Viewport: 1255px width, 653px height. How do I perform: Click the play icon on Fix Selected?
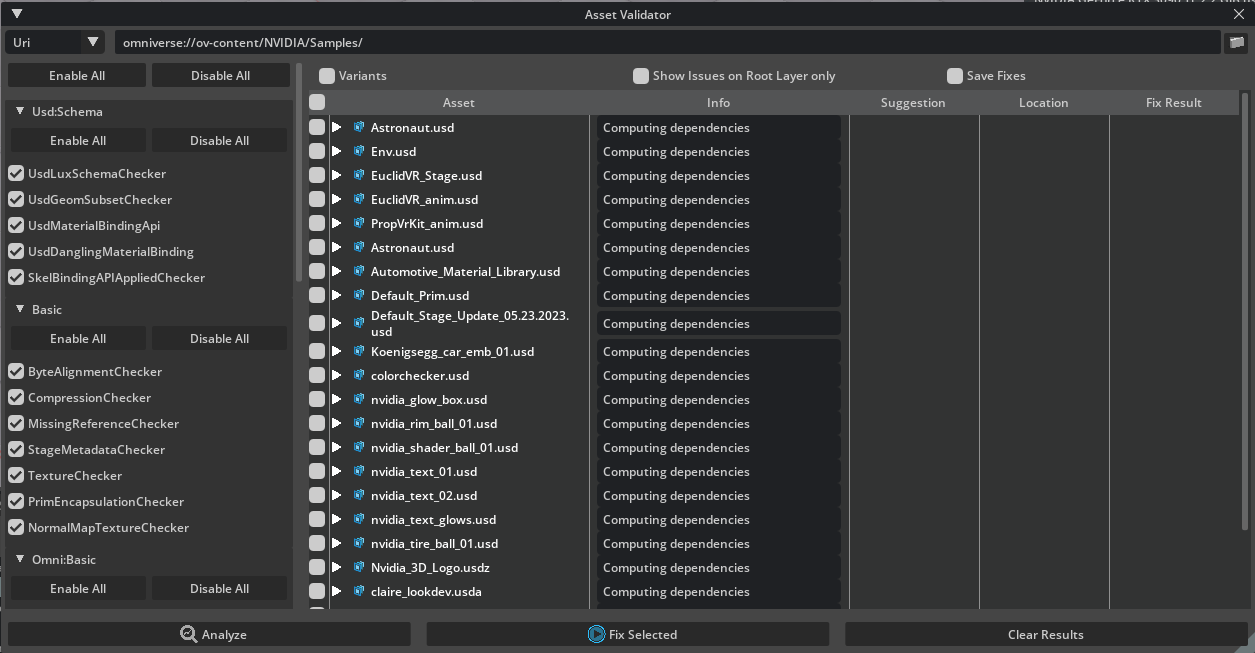596,634
